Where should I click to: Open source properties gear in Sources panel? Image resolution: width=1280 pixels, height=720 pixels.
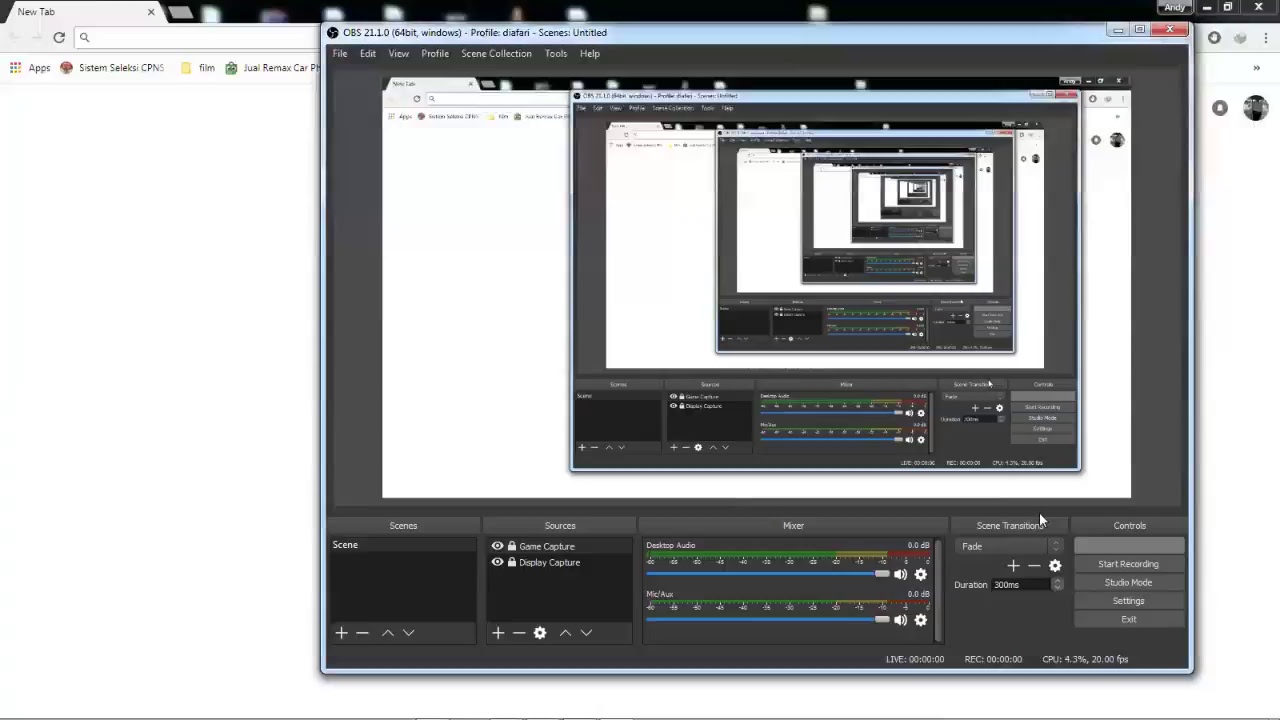click(540, 633)
